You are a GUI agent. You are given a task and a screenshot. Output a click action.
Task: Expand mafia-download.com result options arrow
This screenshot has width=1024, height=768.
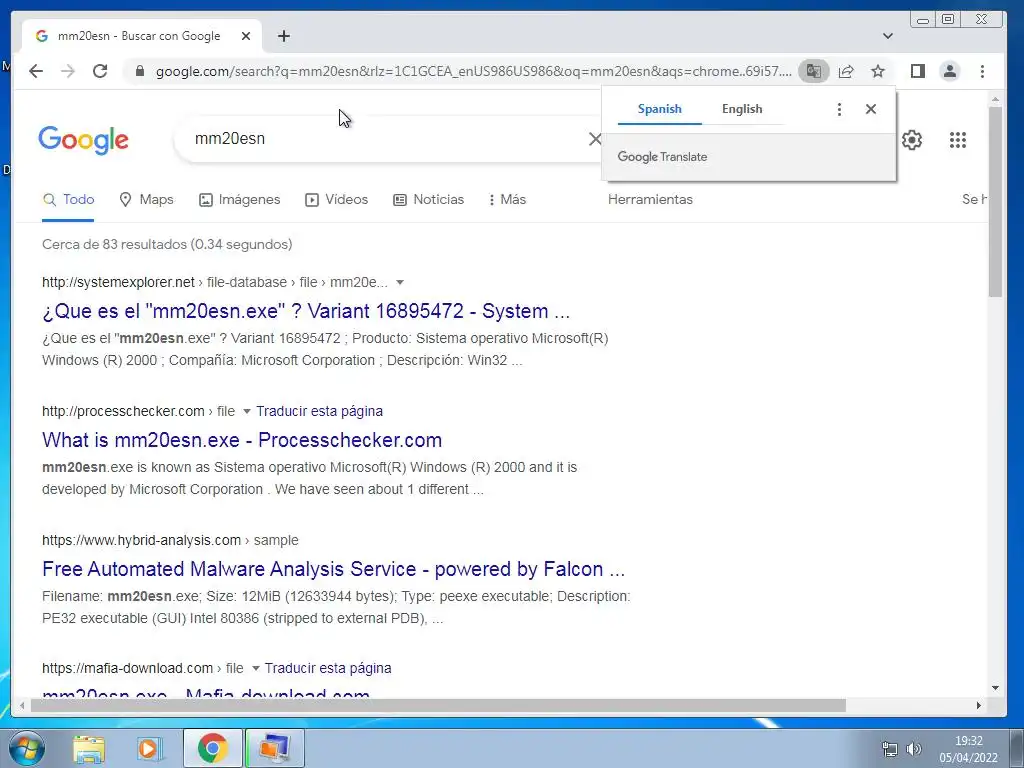(255, 669)
